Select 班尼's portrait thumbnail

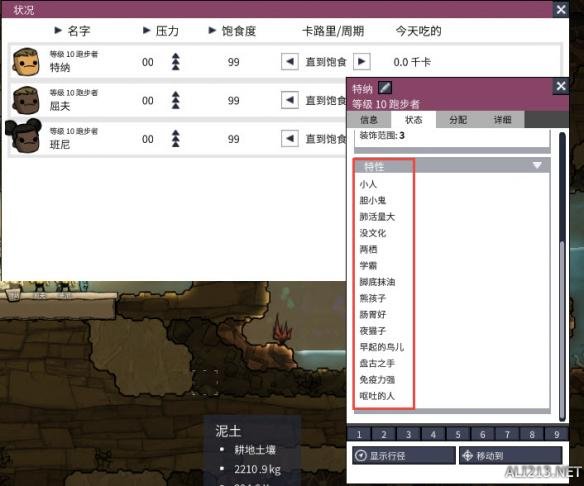click(x=24, y=136)
